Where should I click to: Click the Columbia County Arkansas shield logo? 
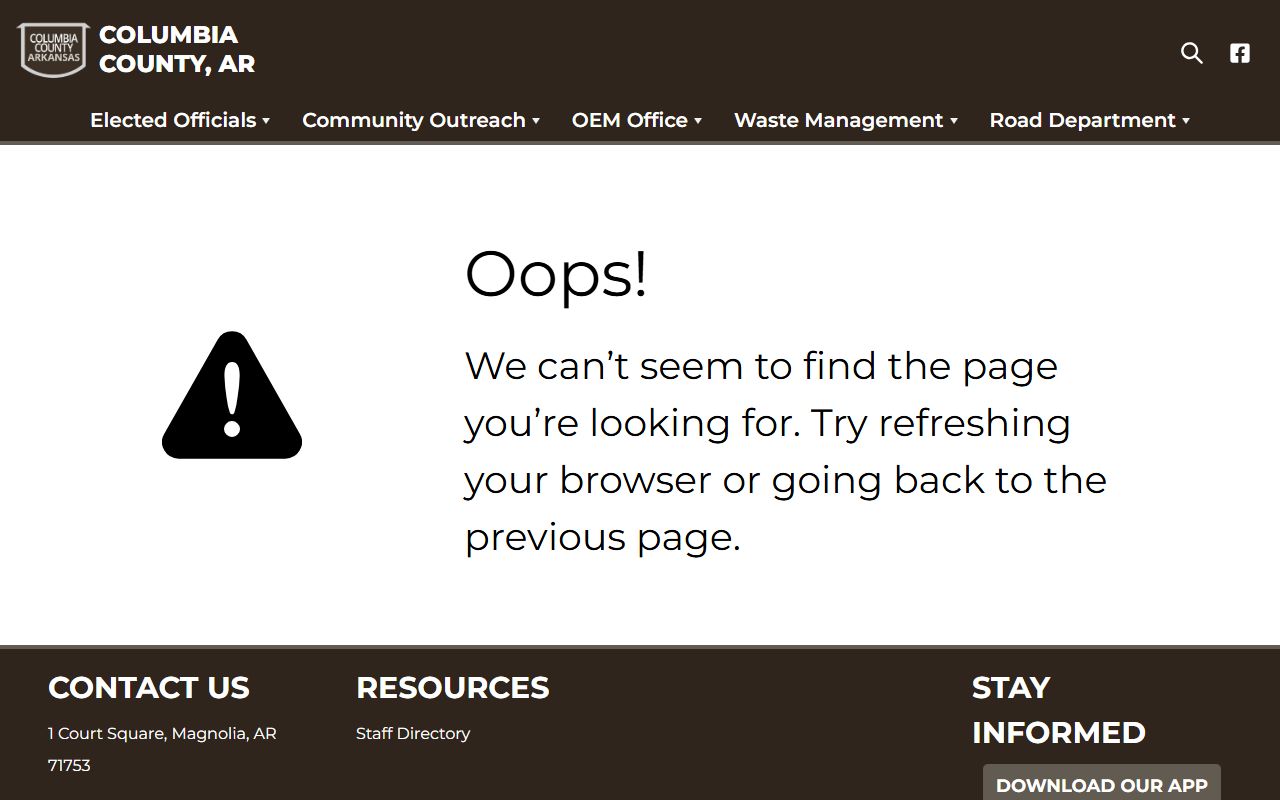pos(53,50)
